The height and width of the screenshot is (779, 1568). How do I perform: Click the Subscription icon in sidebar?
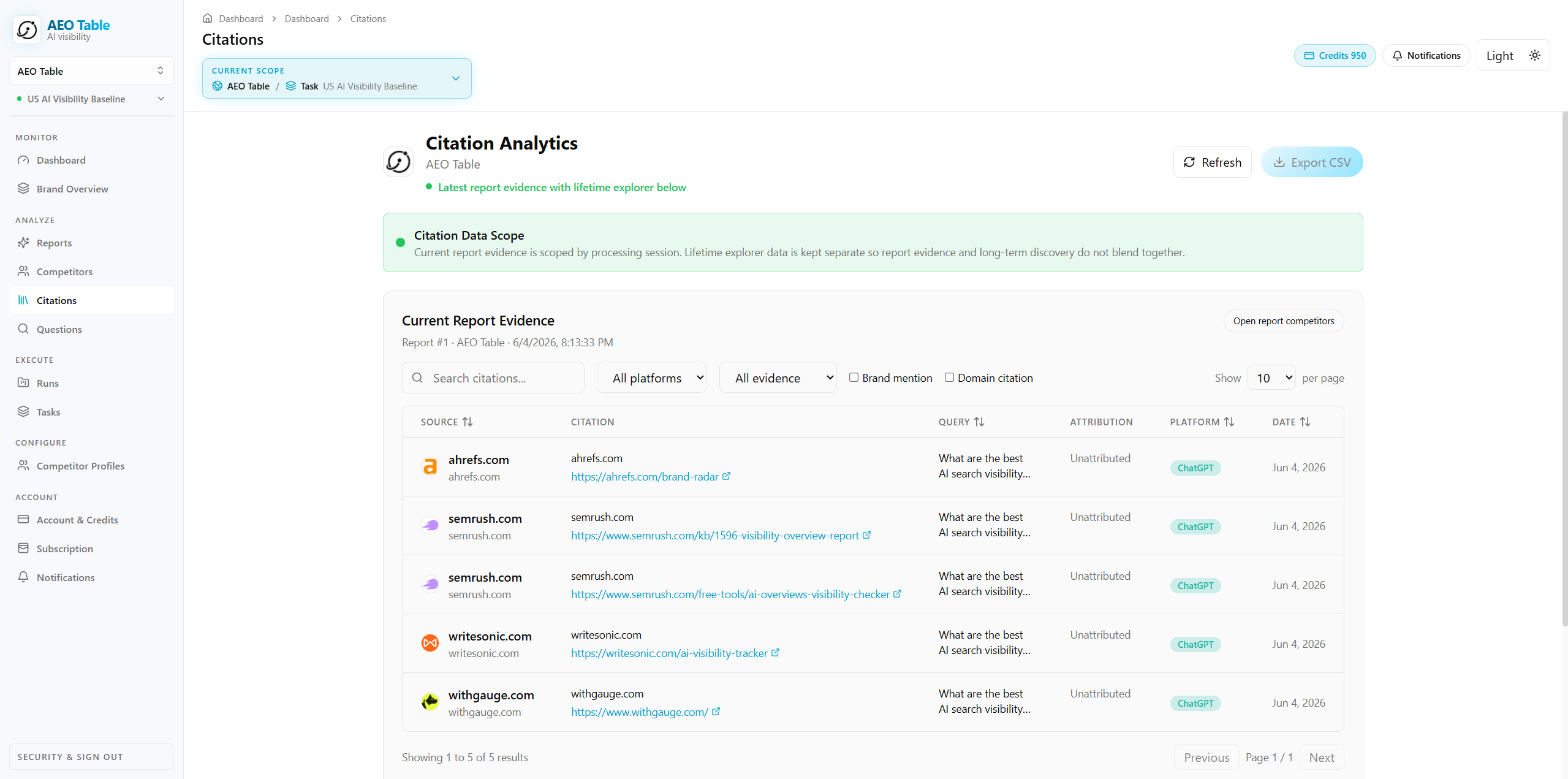[23, 548]
